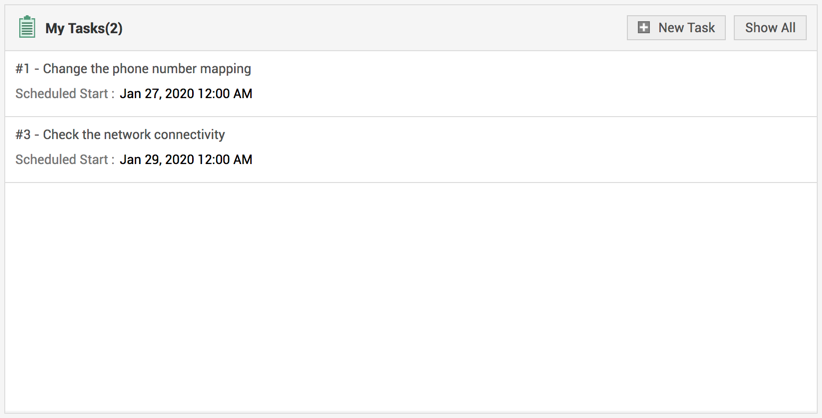Show All tasks

point(770,28)
